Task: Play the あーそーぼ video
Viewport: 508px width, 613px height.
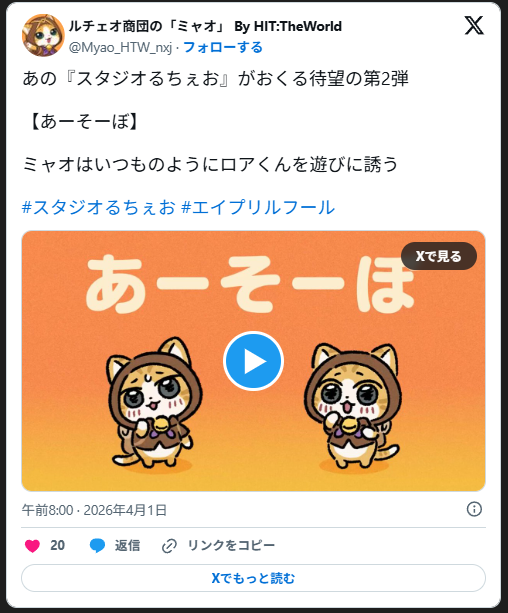Action: [x=253, y=361]
